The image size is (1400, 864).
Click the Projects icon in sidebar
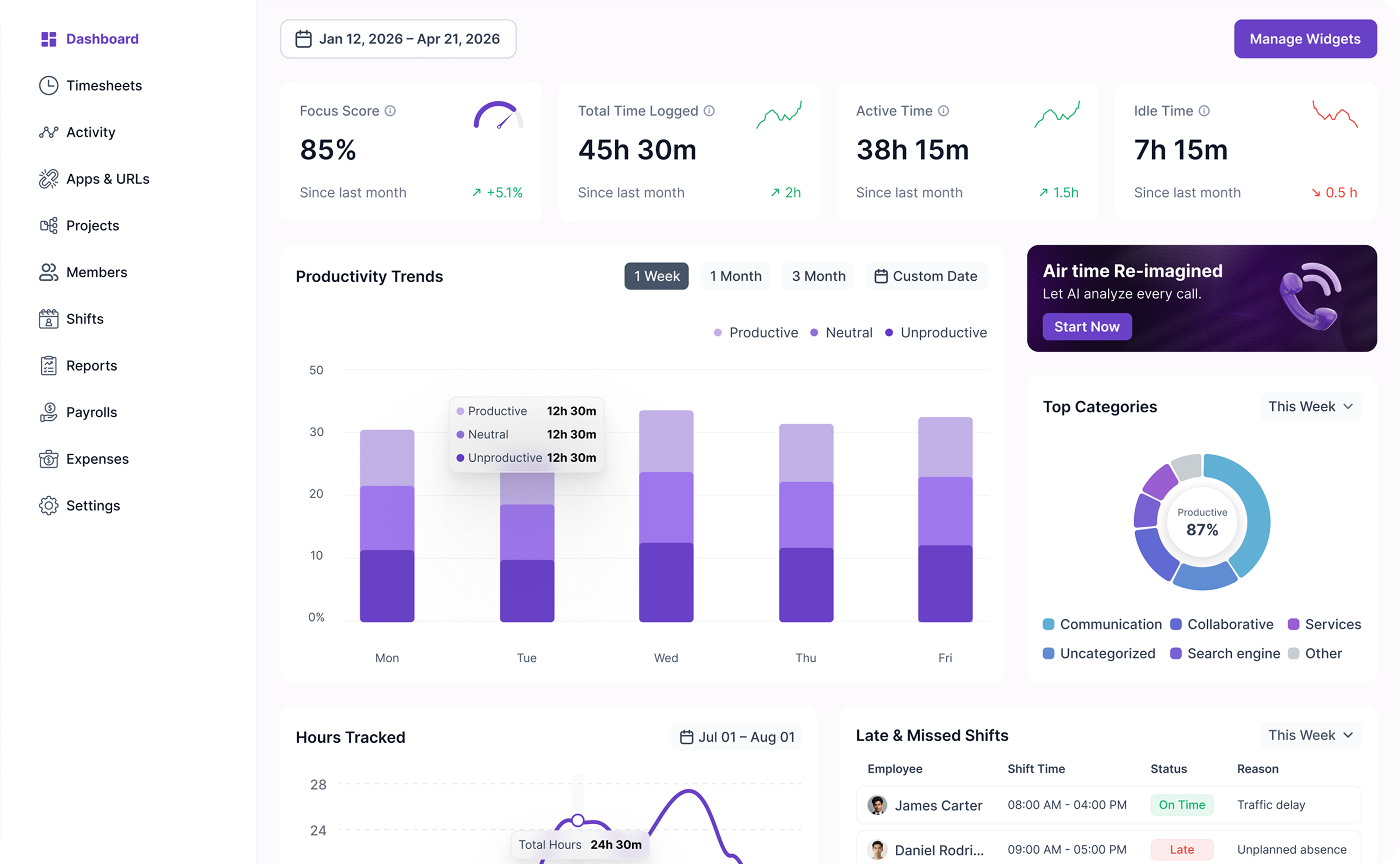coord(49,226)
